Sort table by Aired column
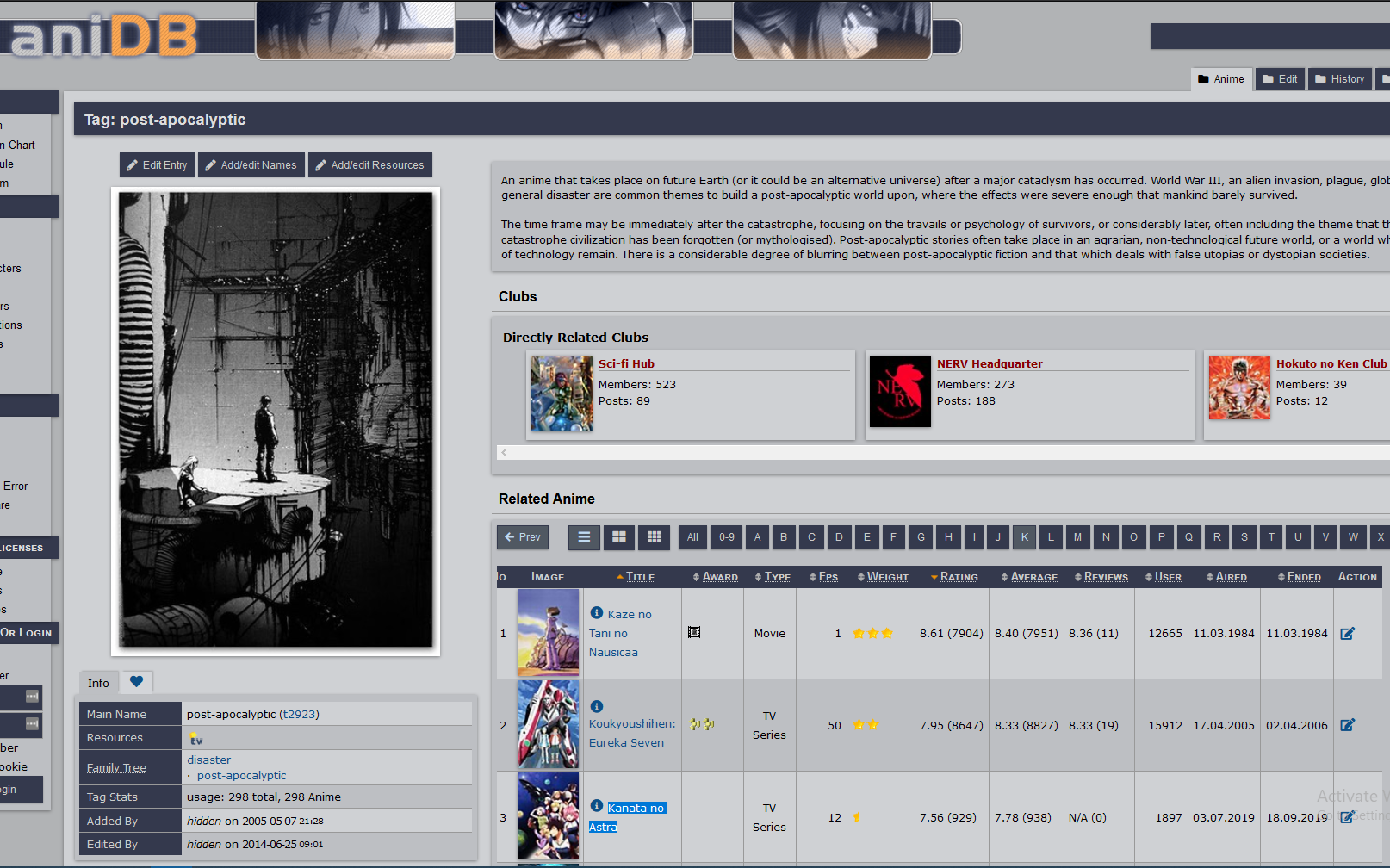The image size is (1390, 868). tap(1231, 577)
